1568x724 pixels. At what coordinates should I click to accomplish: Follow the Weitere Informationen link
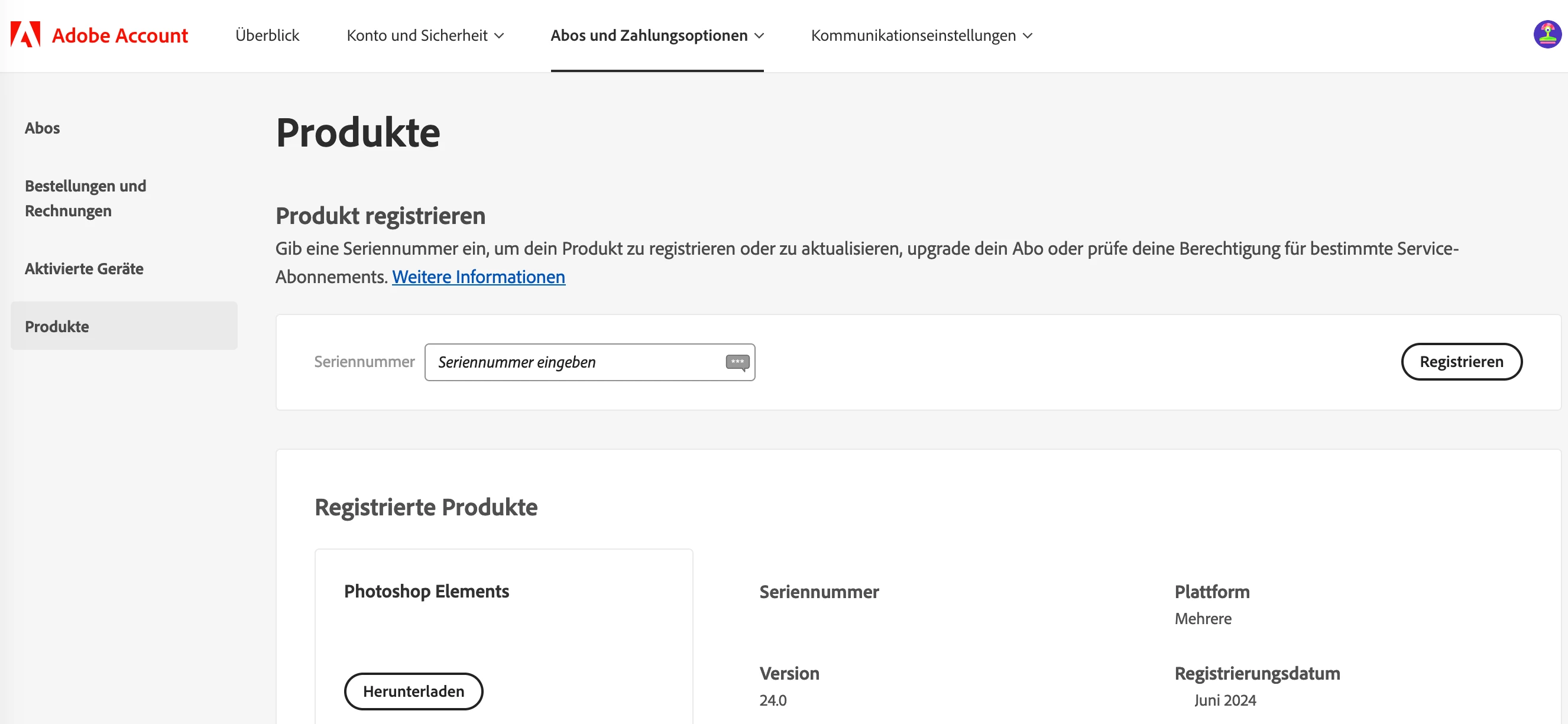click(478, 277)
